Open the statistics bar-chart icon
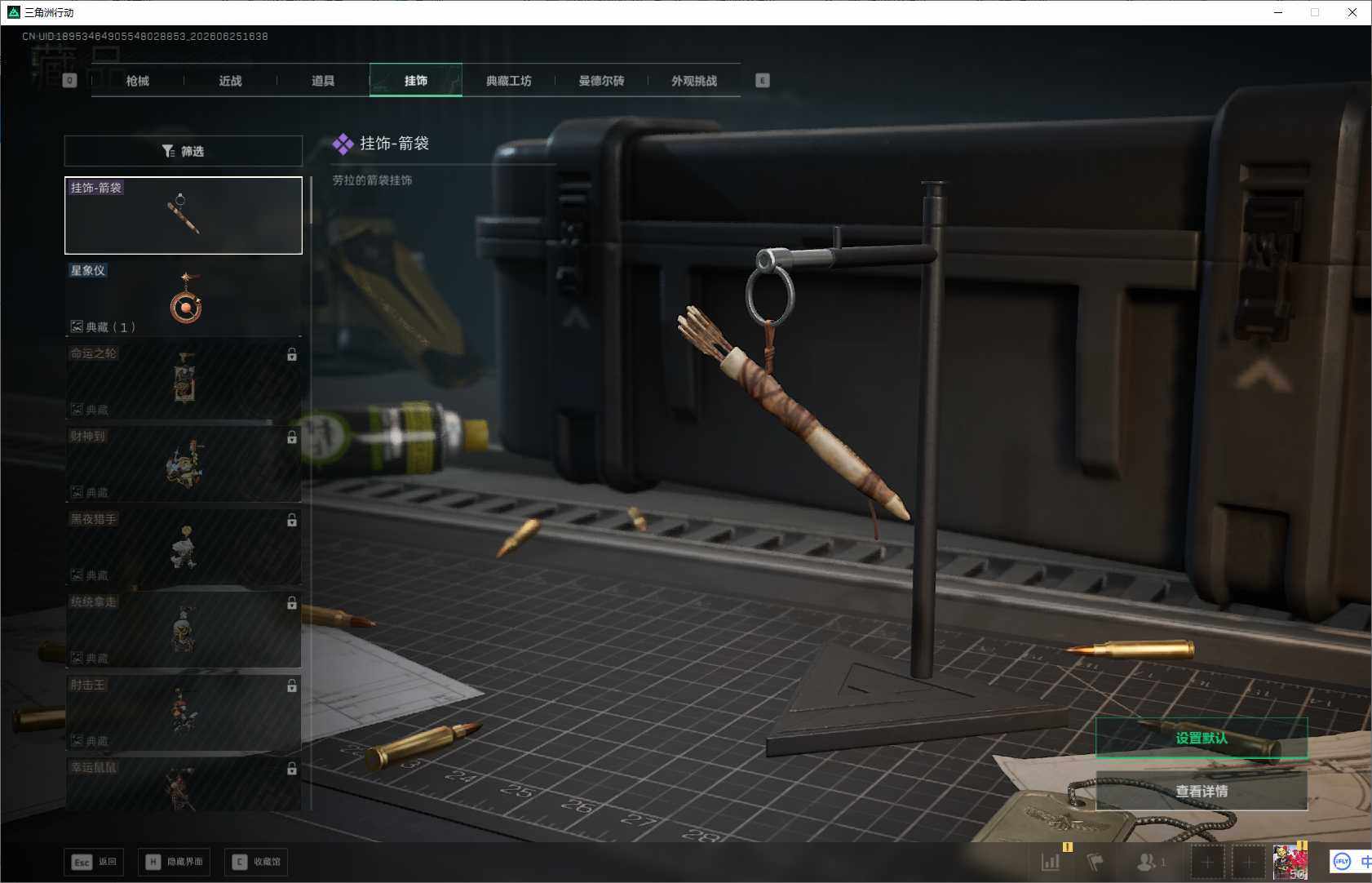Image resolution: width=1372 pixels, height=883 pixels. point(1051,862)
